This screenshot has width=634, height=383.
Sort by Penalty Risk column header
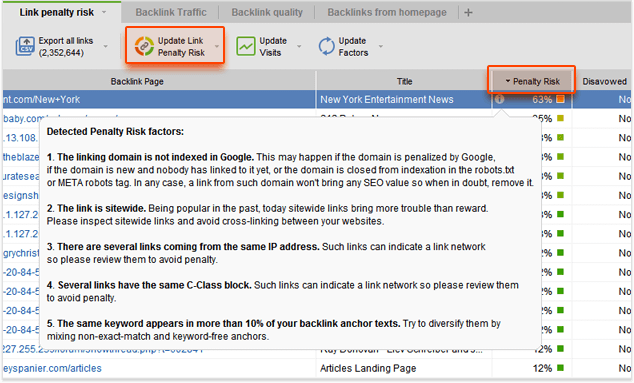(x=532, y=81)
